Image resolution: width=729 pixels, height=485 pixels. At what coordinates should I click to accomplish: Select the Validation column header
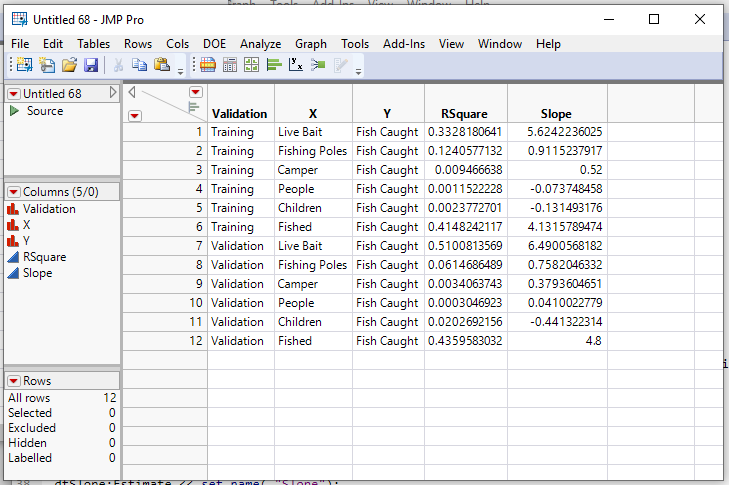coord(239,114)
